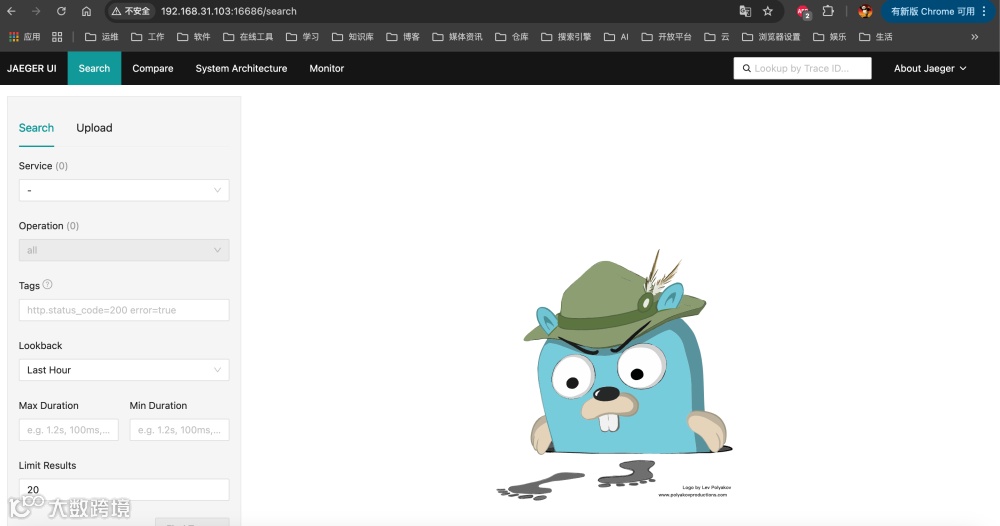Switch to the Upload tab
The image size is (1000, 526).
click(x=94, y=128)
